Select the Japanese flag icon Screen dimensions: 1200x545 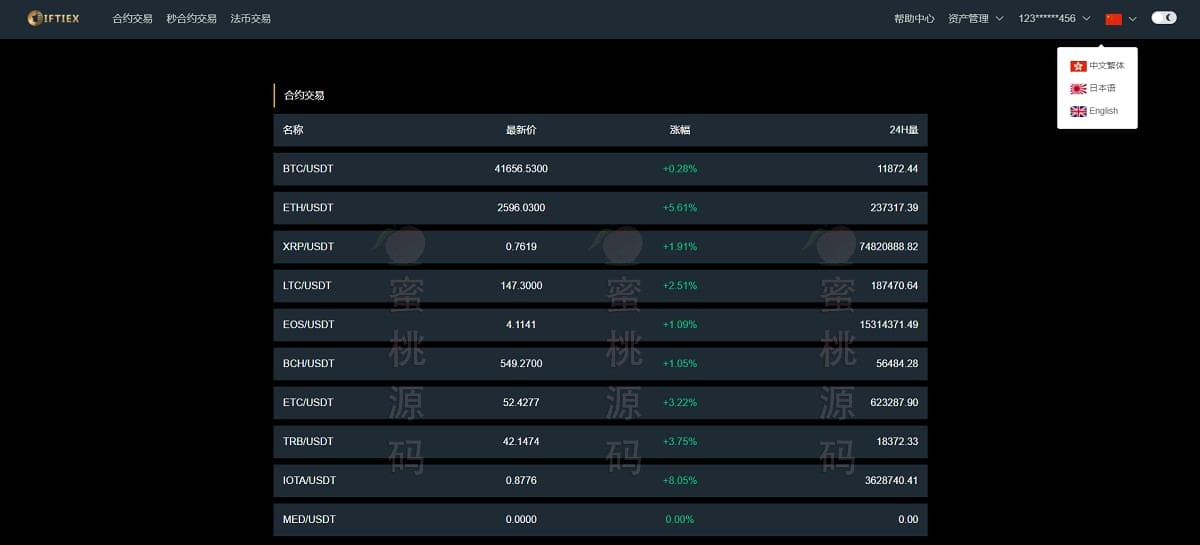coord(1078,89)
